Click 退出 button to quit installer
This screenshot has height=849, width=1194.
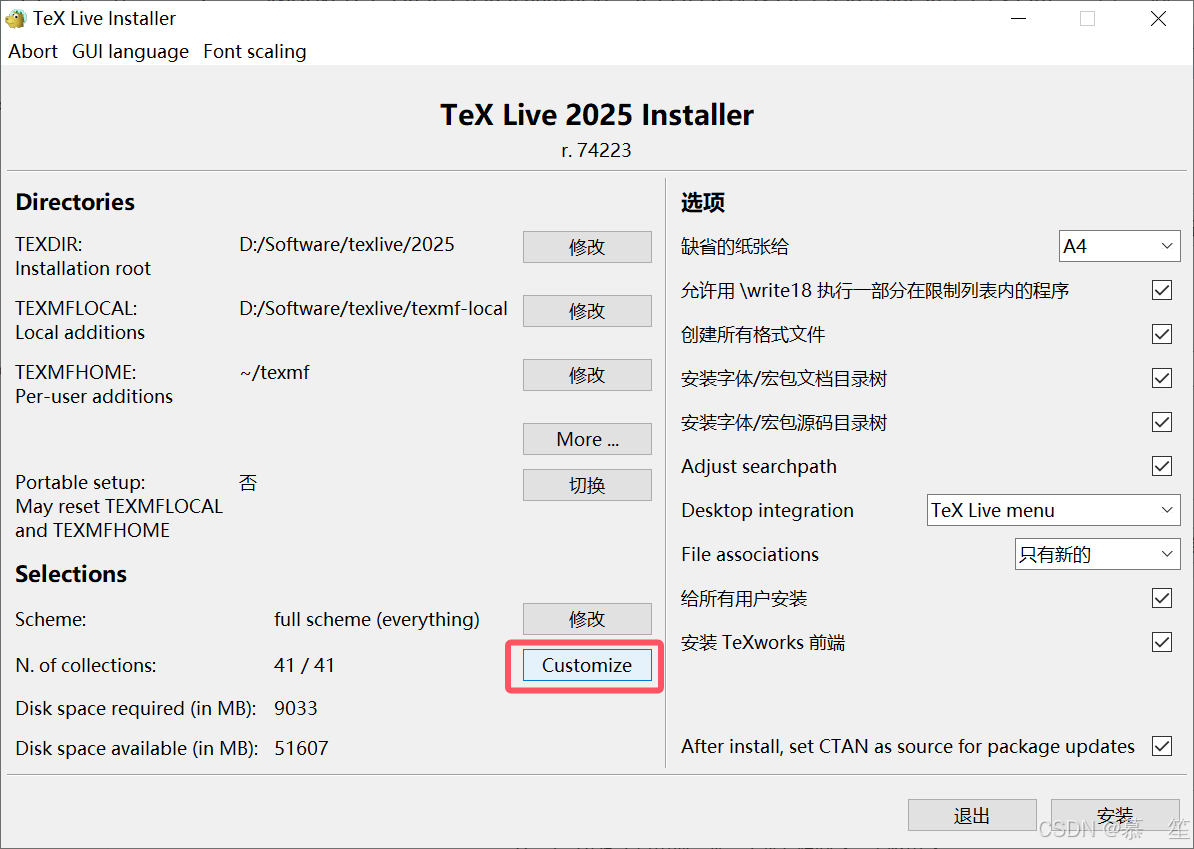coord(972,815)
